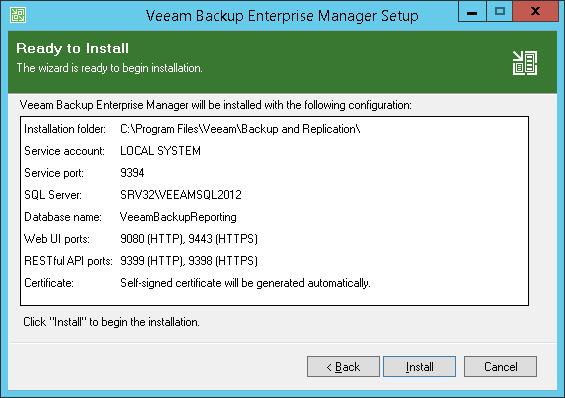Viewport: 565px width, 398px height.
Task: Click the service port value 9394
Action: point(132,173)
